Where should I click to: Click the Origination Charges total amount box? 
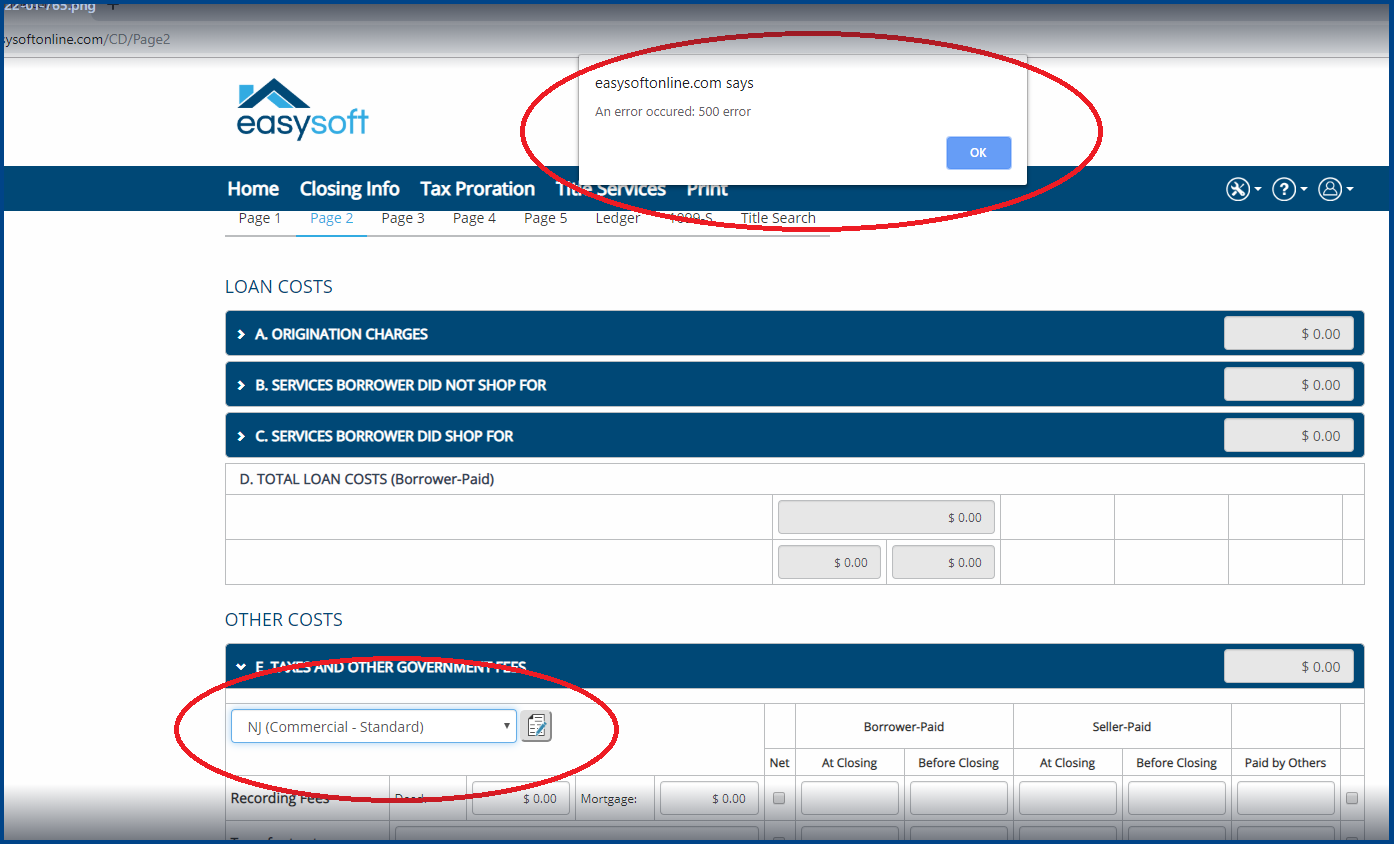tap(1289, 334)
